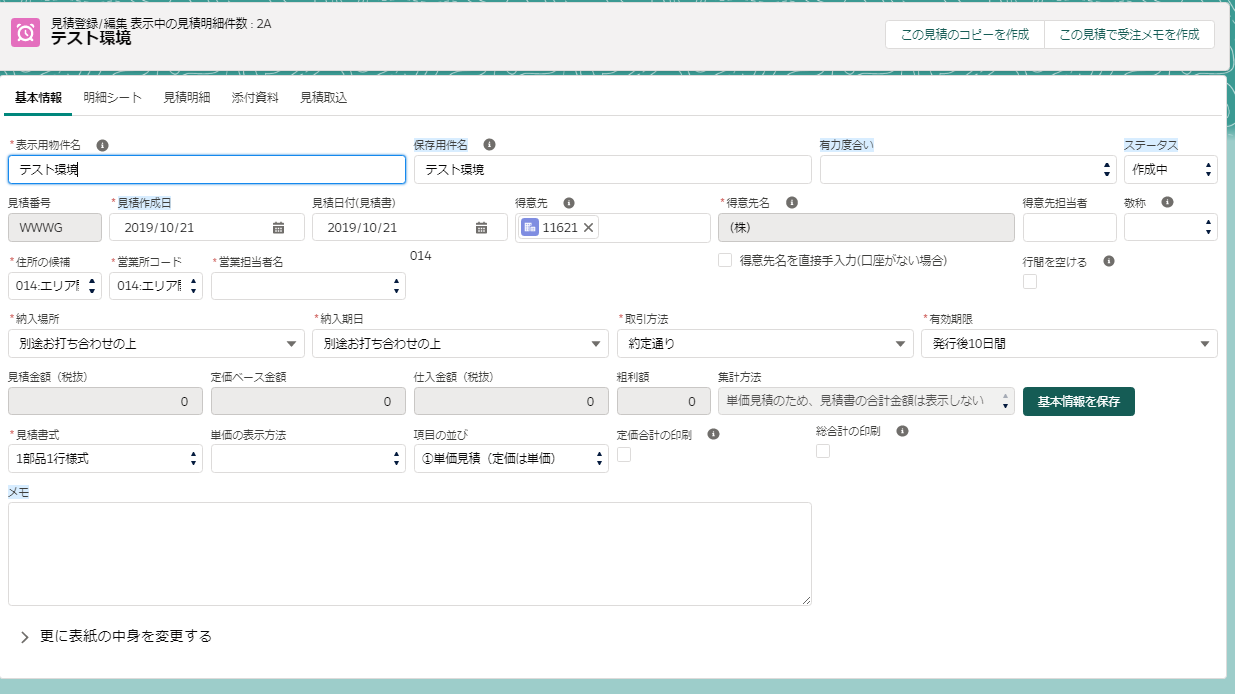1235x694 pixels.
Task: Click the 仕入金額（税抜）field
Action: tap(511, 401)
